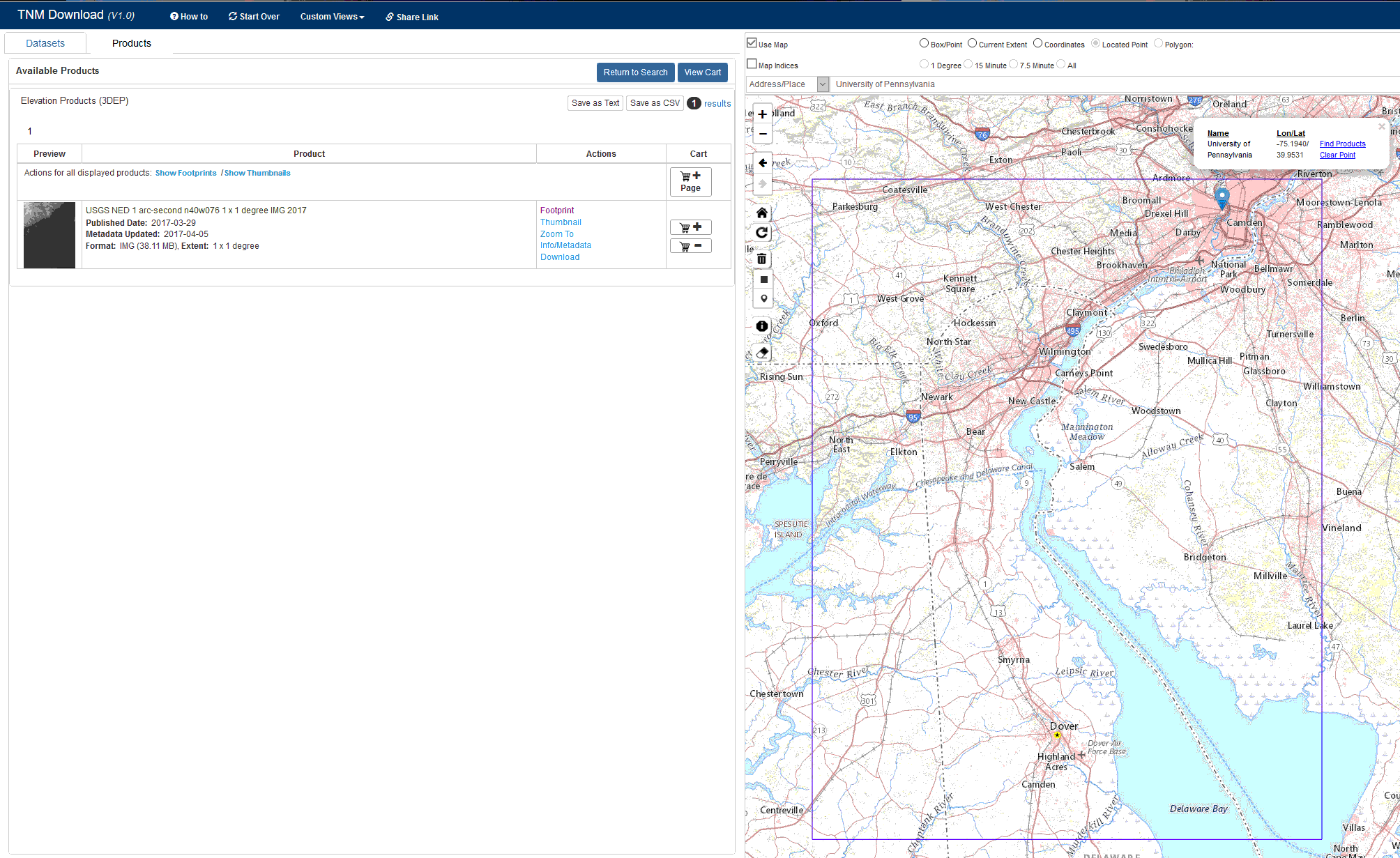Add product to cart with plus icon
Viewport: 1400px width, 858px height.
coord(690,227)
